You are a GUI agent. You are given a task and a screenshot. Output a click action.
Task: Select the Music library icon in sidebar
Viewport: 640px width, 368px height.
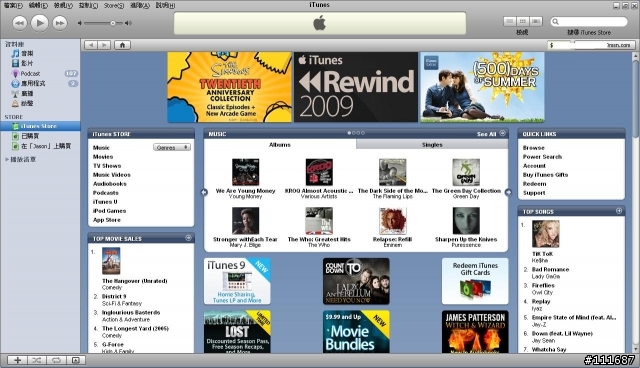(x=16, y=53)
